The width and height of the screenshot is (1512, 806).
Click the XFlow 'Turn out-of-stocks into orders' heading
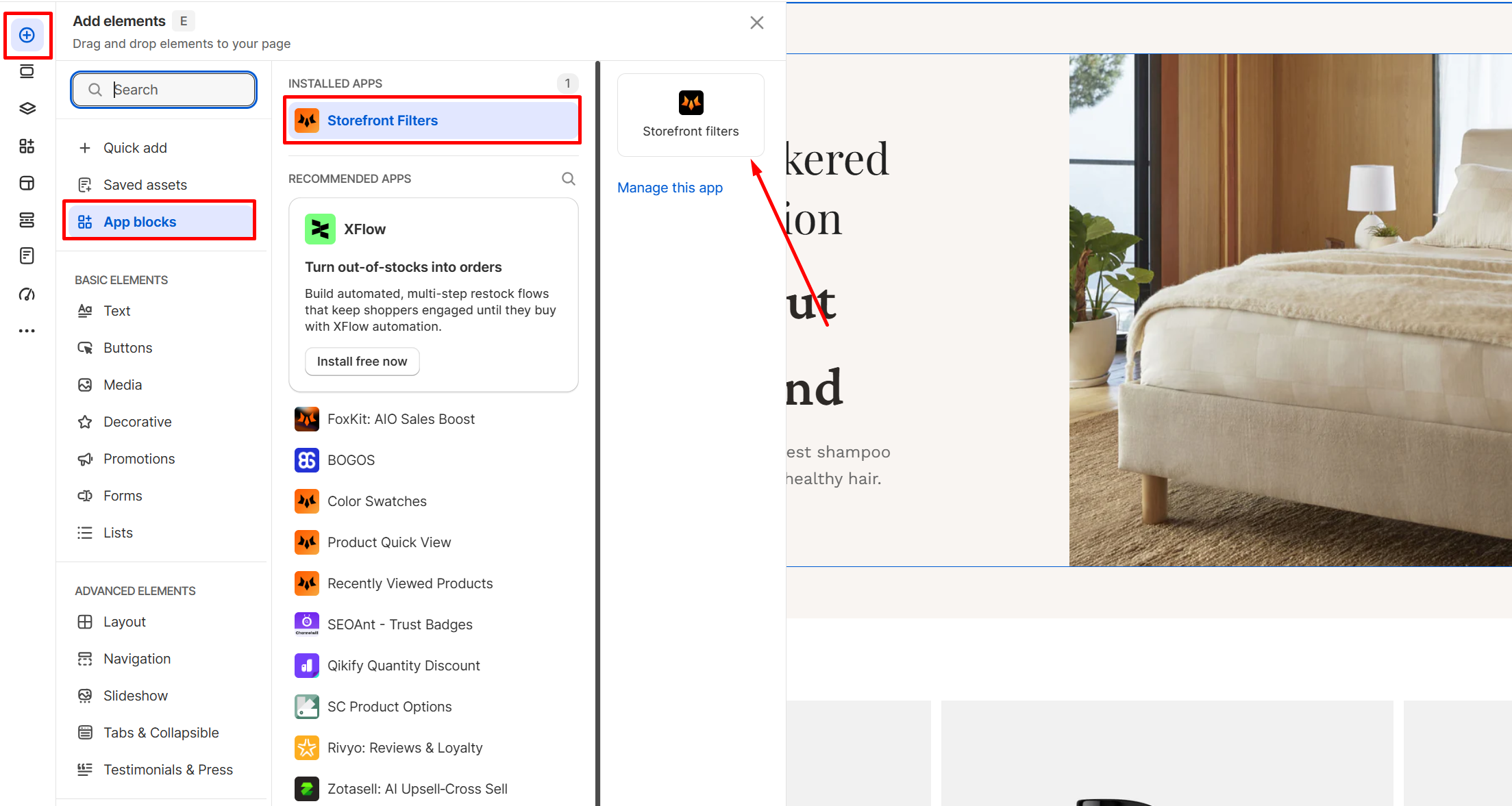[x=404, y=267]
